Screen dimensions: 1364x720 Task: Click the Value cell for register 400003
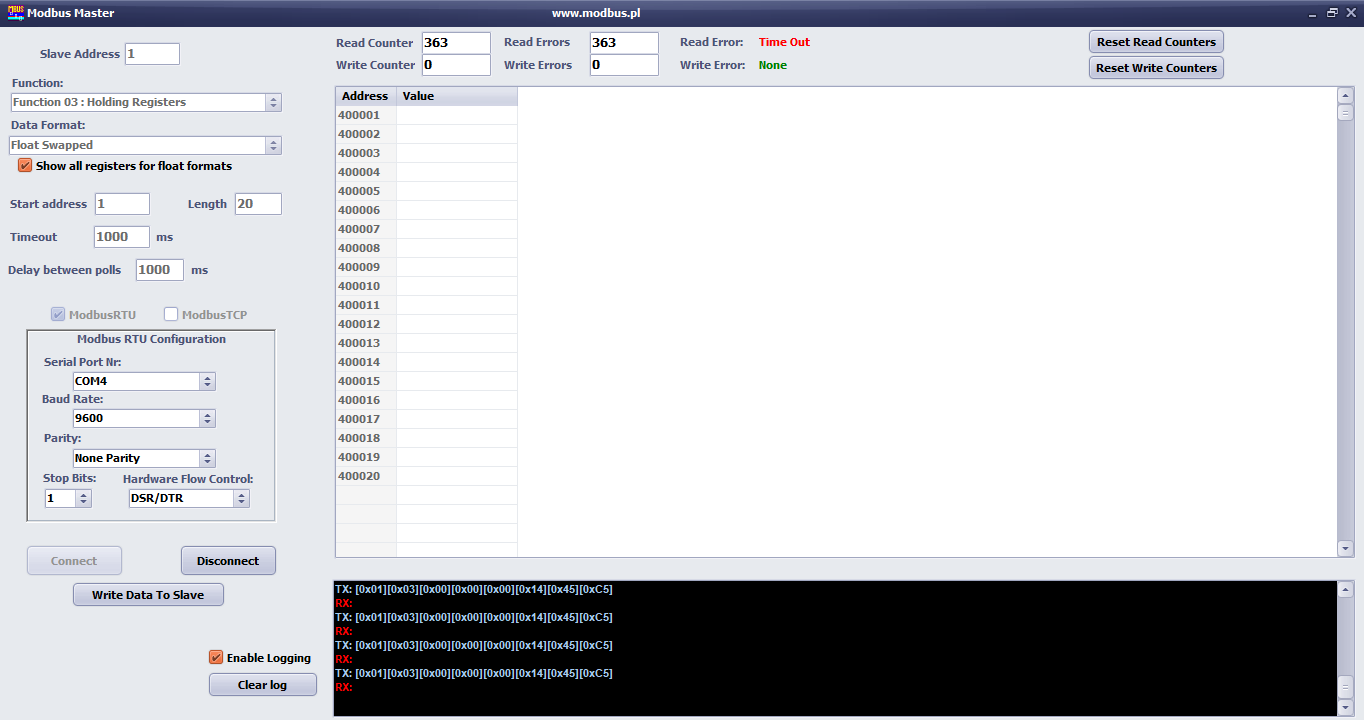(457, 153)
